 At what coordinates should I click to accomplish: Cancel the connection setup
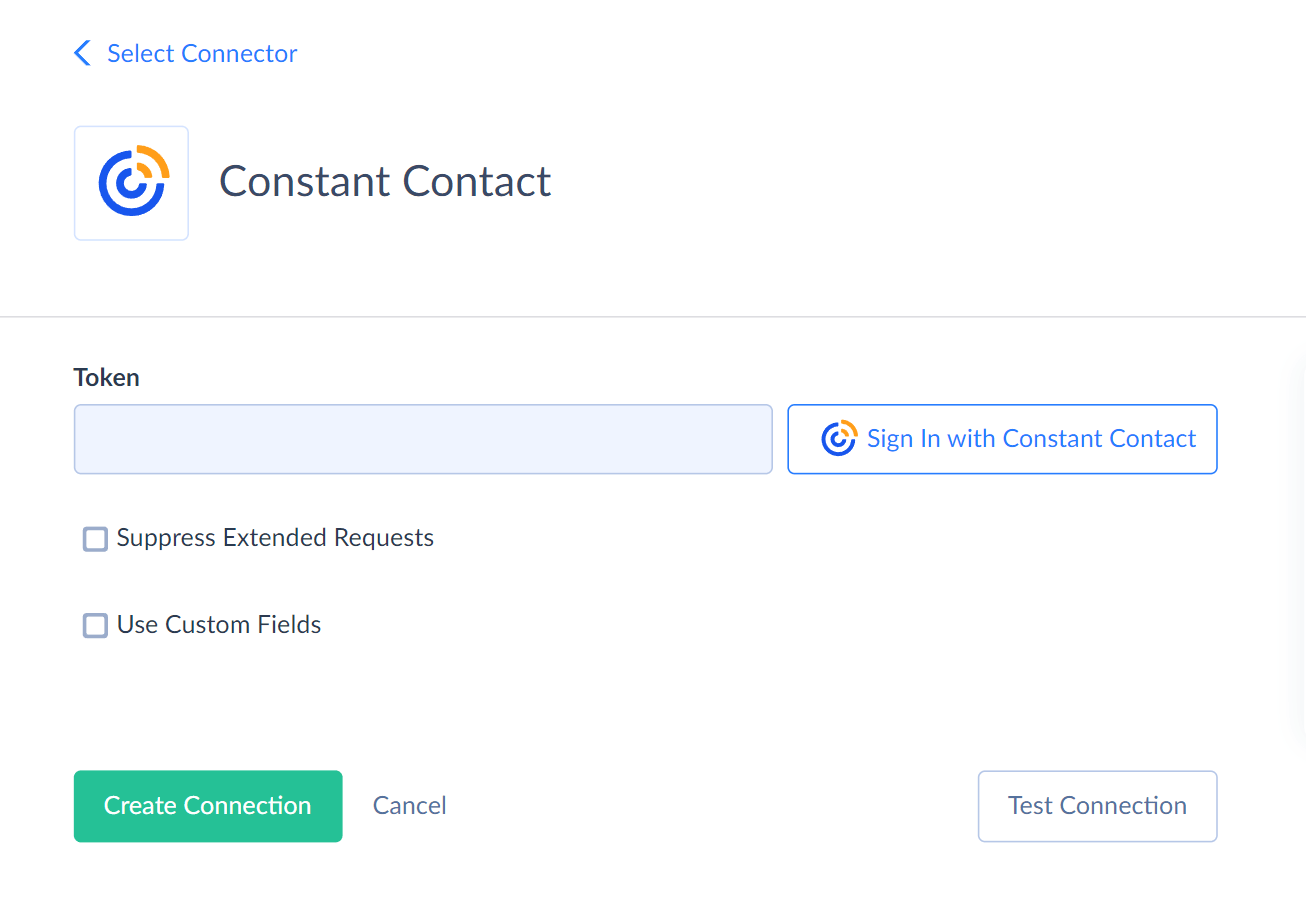(x=410, y=806)
